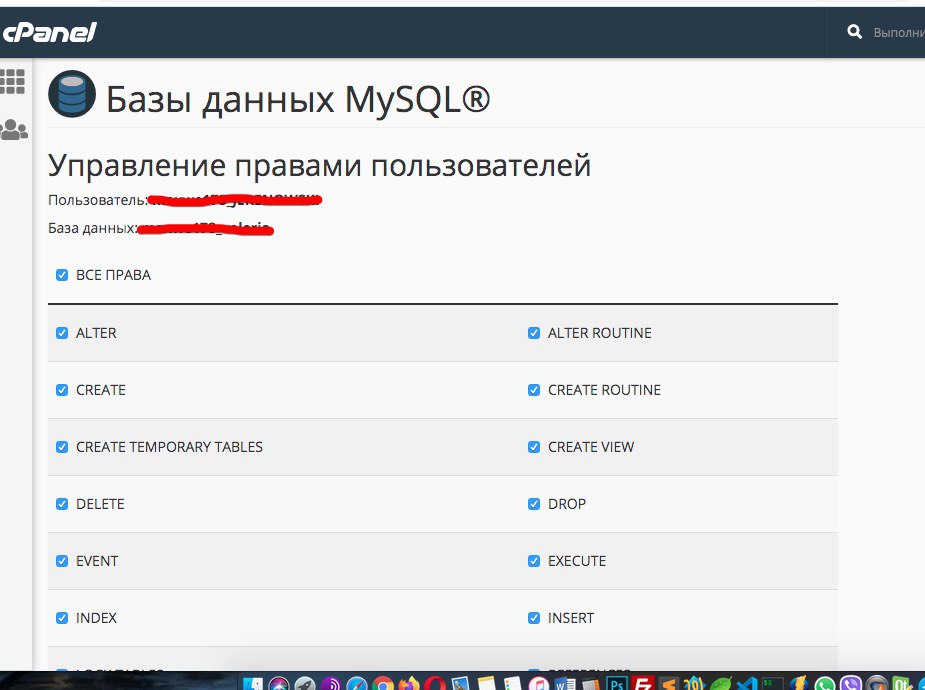Uncheck the INDEX privilege checkbox
This screenshot has height=690, width=925.
(x=62, y=618)
